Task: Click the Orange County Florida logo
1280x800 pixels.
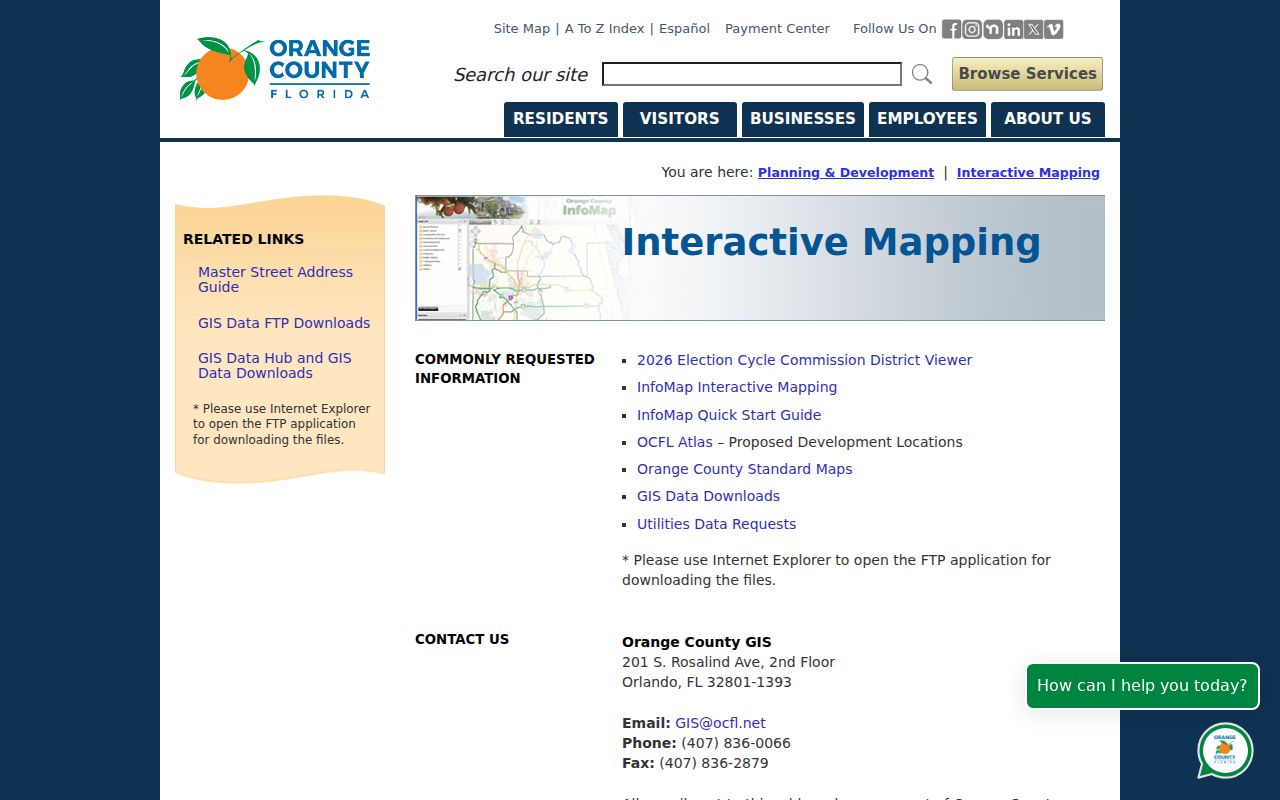Action: [275, 69]
